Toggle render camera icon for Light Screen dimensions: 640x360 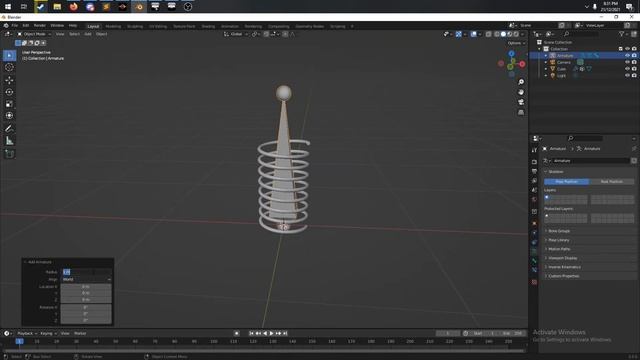634,76
